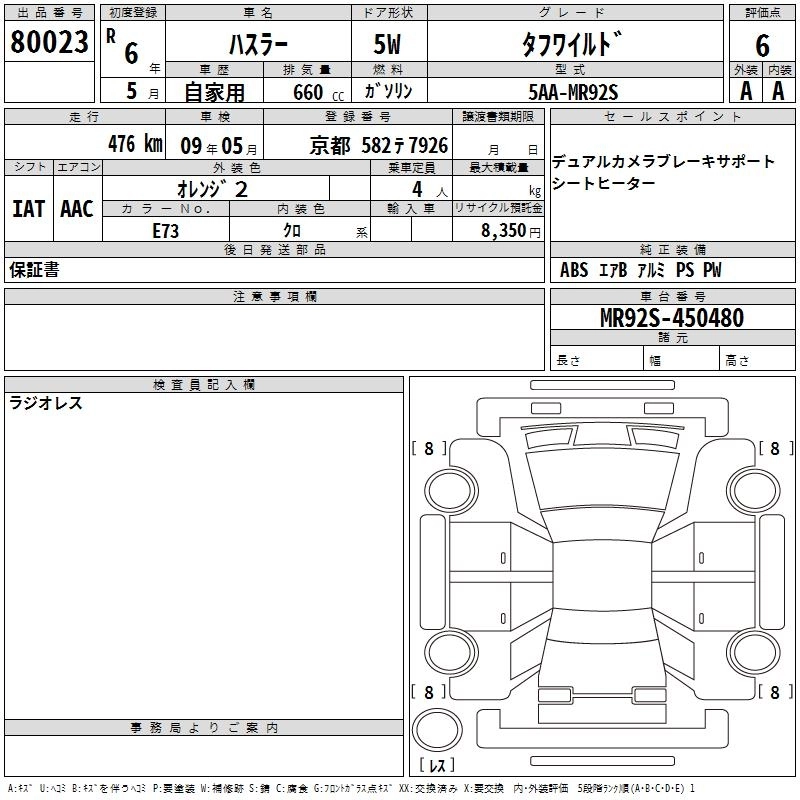Select the bottom-right tire circle on diagram

point(751,652)
